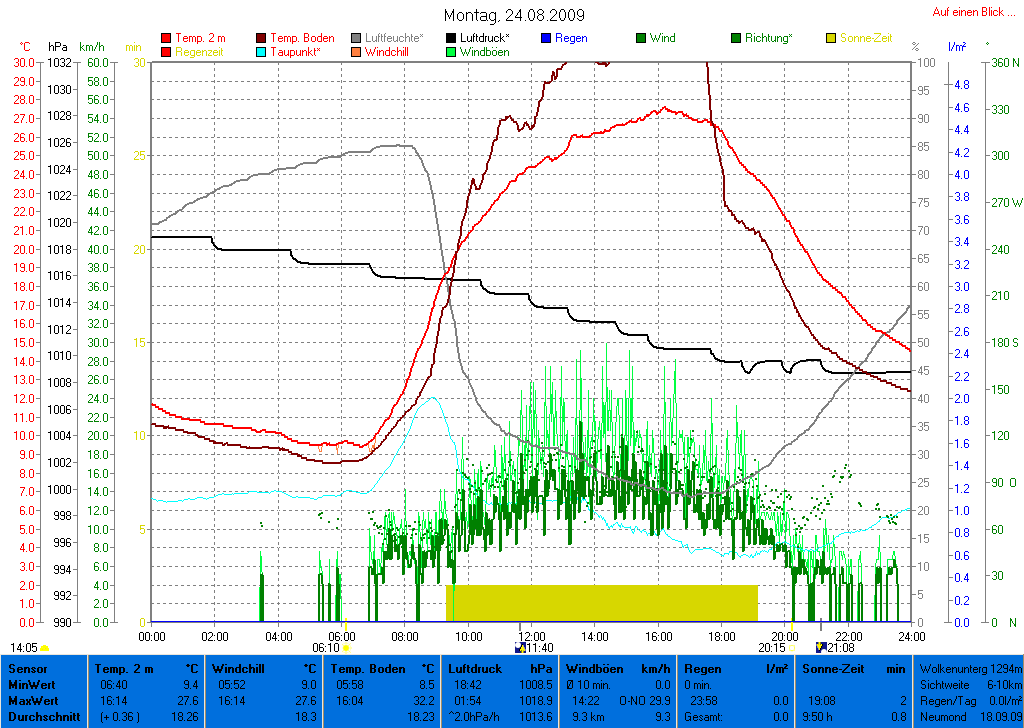This screenshot has width=1024, height=728.
Task: Click the green Wind legend square
Action: click(x=641, y=38)
